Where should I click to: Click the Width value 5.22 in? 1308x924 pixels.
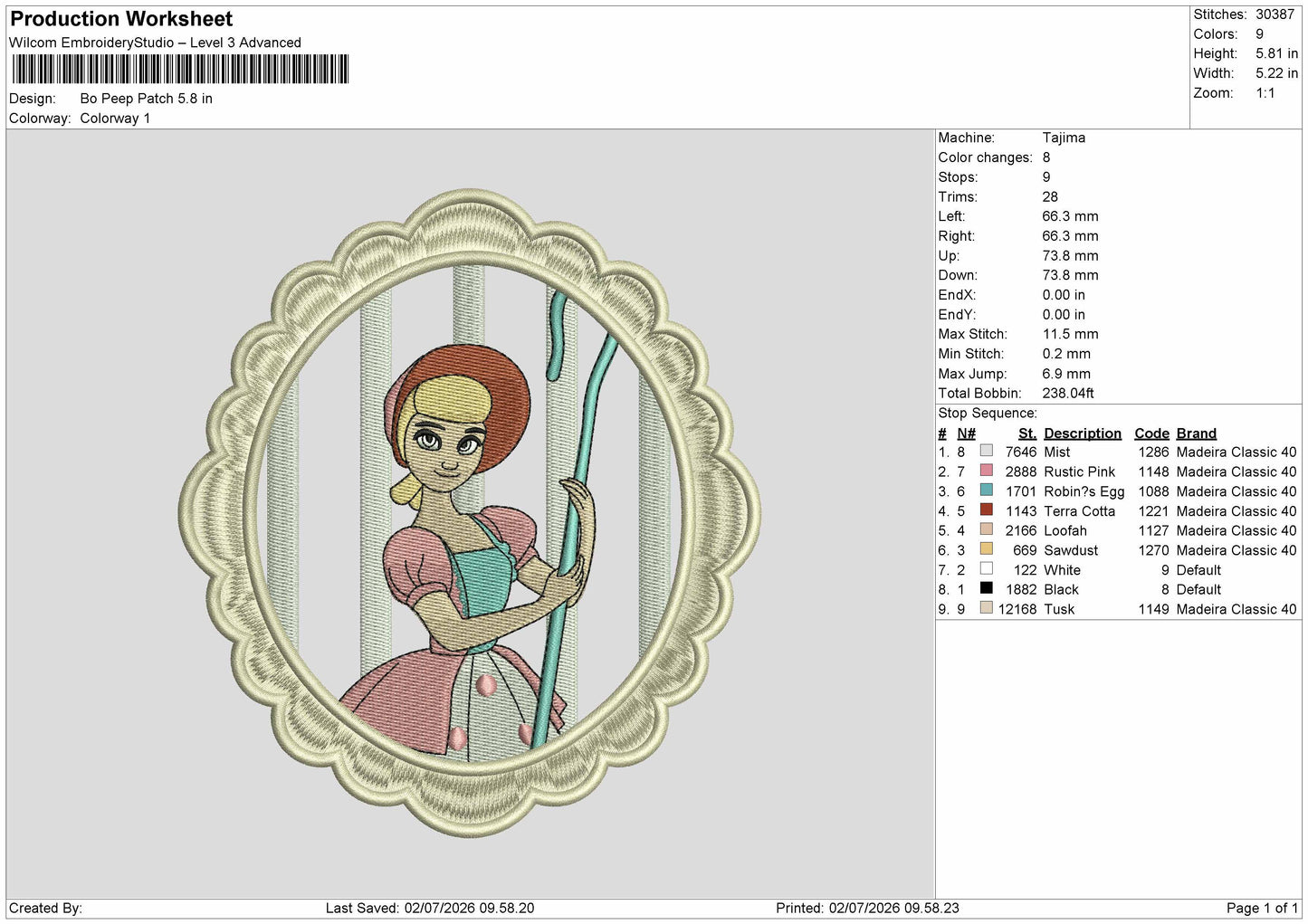point(1276,73)
